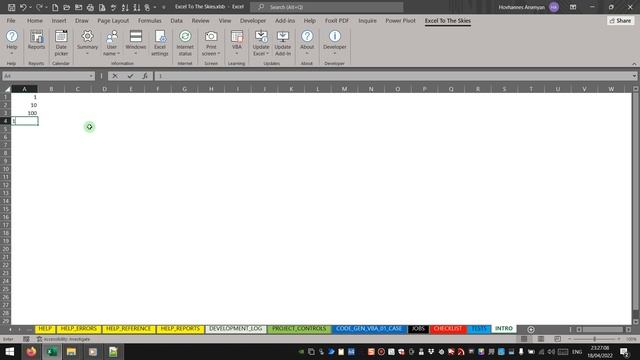Open the HELP sheet tab
This screenshot has width=640, height=360.
click(45, 329)
